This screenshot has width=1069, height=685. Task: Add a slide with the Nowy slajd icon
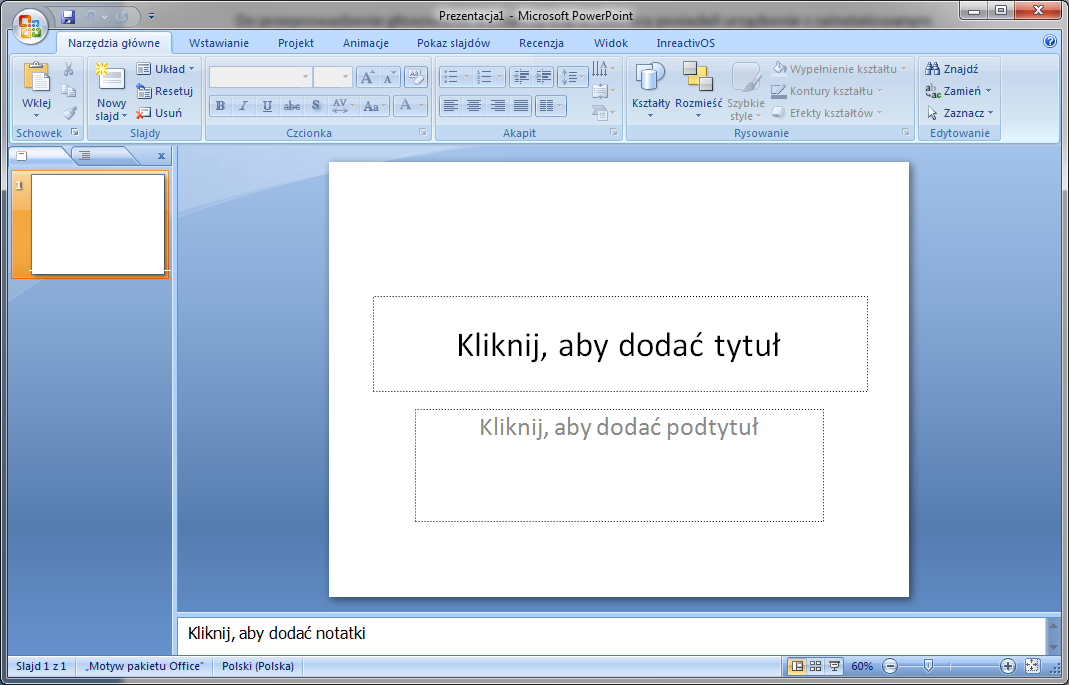point(111,77)
